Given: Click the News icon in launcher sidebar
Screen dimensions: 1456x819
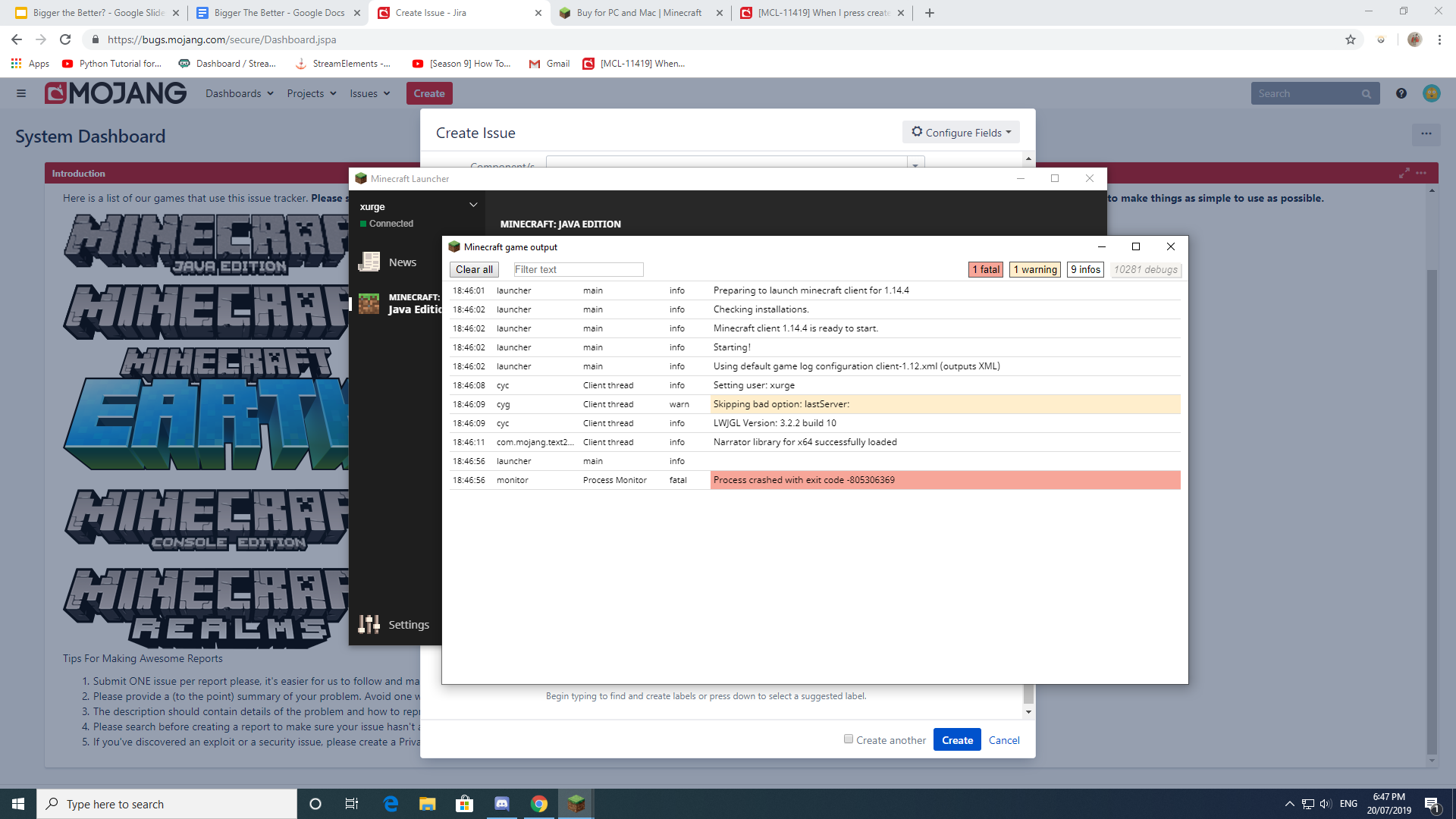Looking at the screenshot, I should pyautogui.click(x=369, y=262).
